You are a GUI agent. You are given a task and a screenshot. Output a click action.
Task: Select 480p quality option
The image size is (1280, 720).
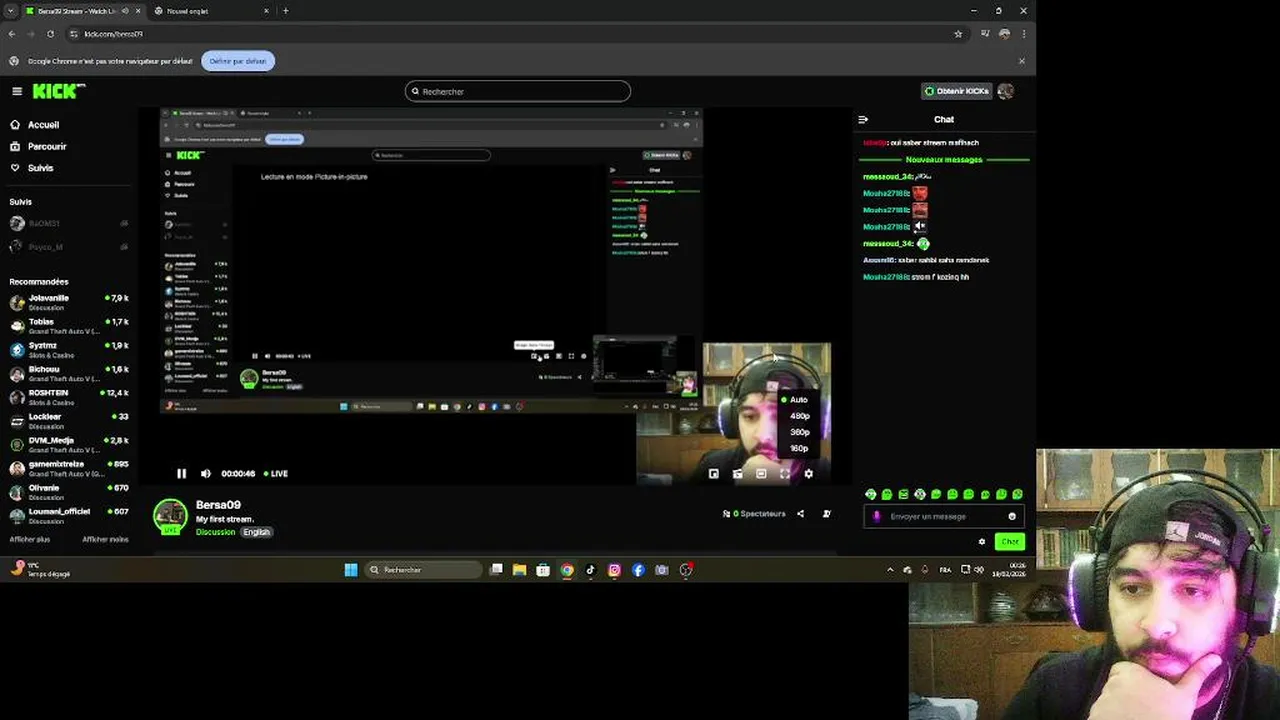[799, 416]
